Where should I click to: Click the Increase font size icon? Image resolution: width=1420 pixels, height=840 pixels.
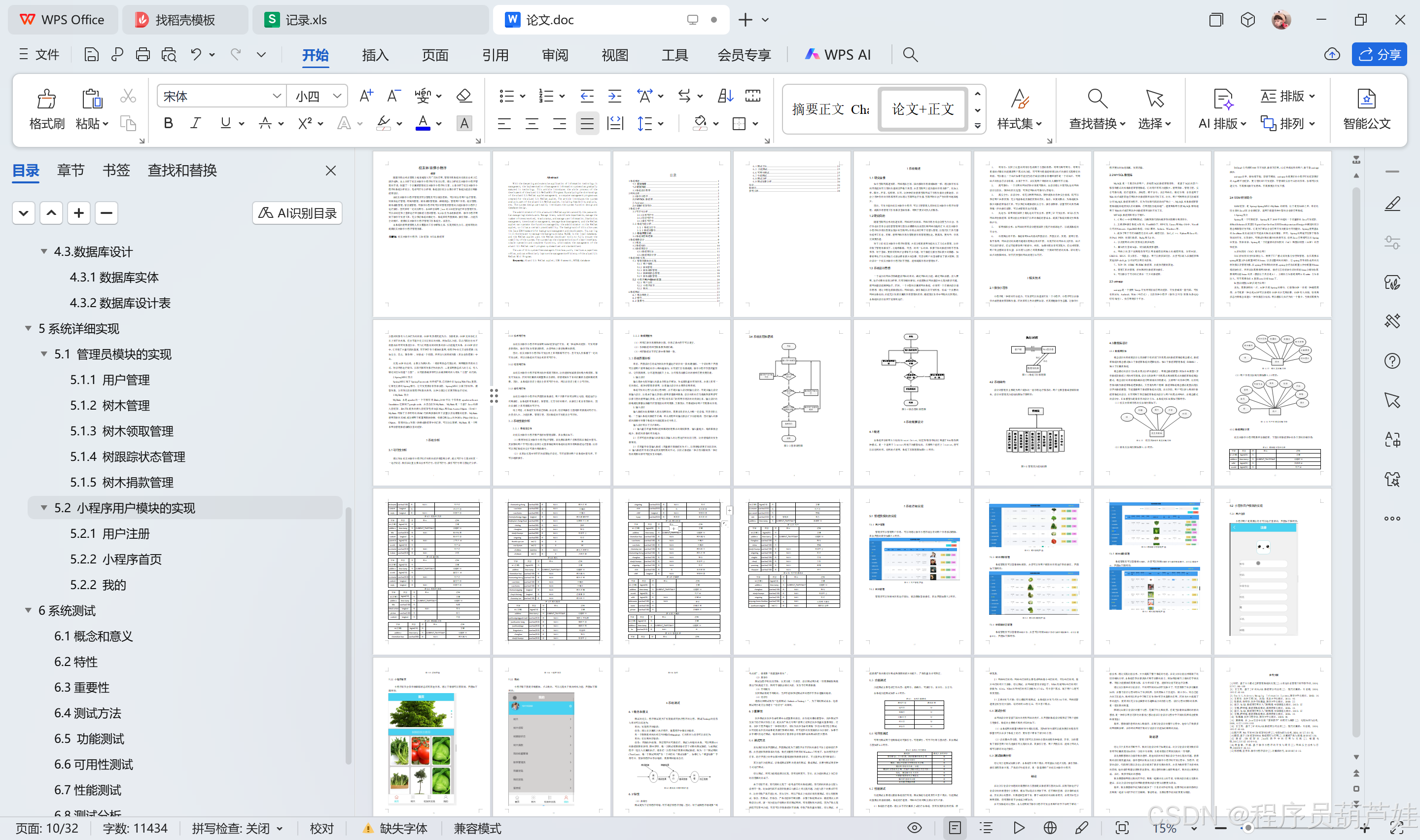pos(366,96)
